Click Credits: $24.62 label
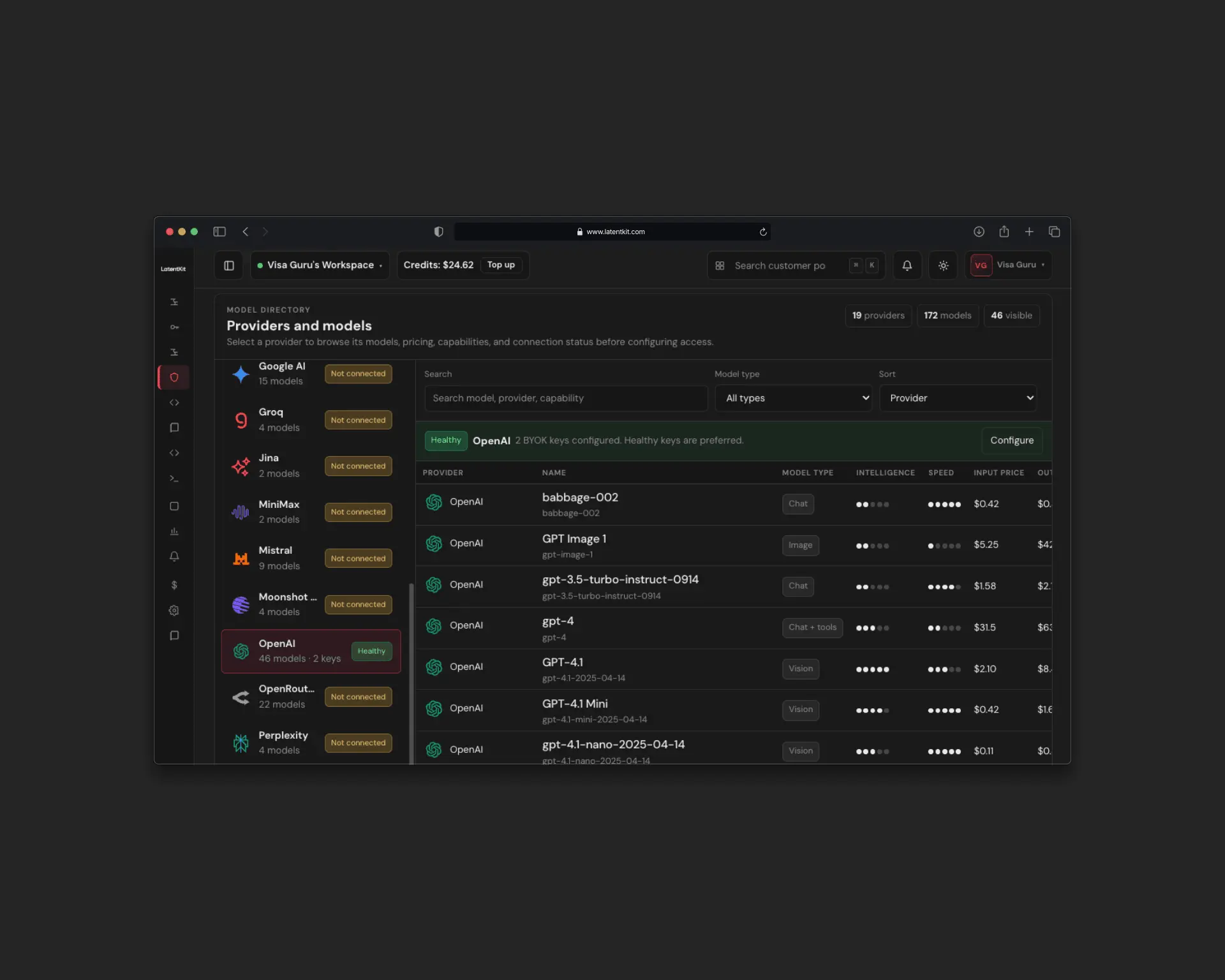The image size is (1225, 980). [438, 265]
